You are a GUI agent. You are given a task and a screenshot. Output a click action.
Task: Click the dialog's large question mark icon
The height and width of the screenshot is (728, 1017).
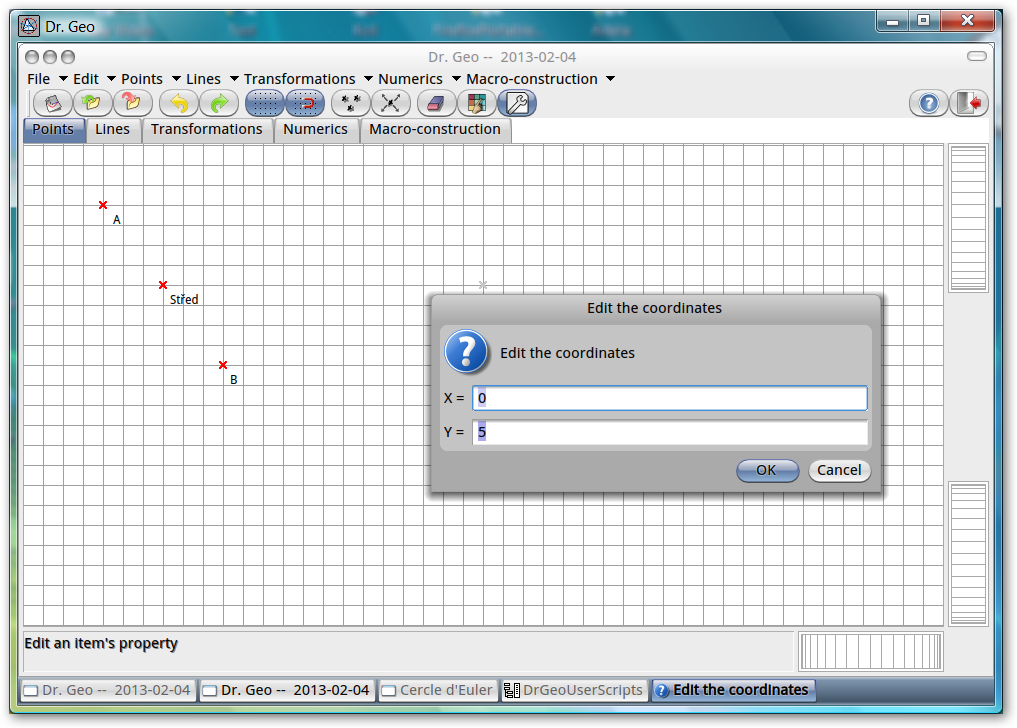click(x=466, y=352)
